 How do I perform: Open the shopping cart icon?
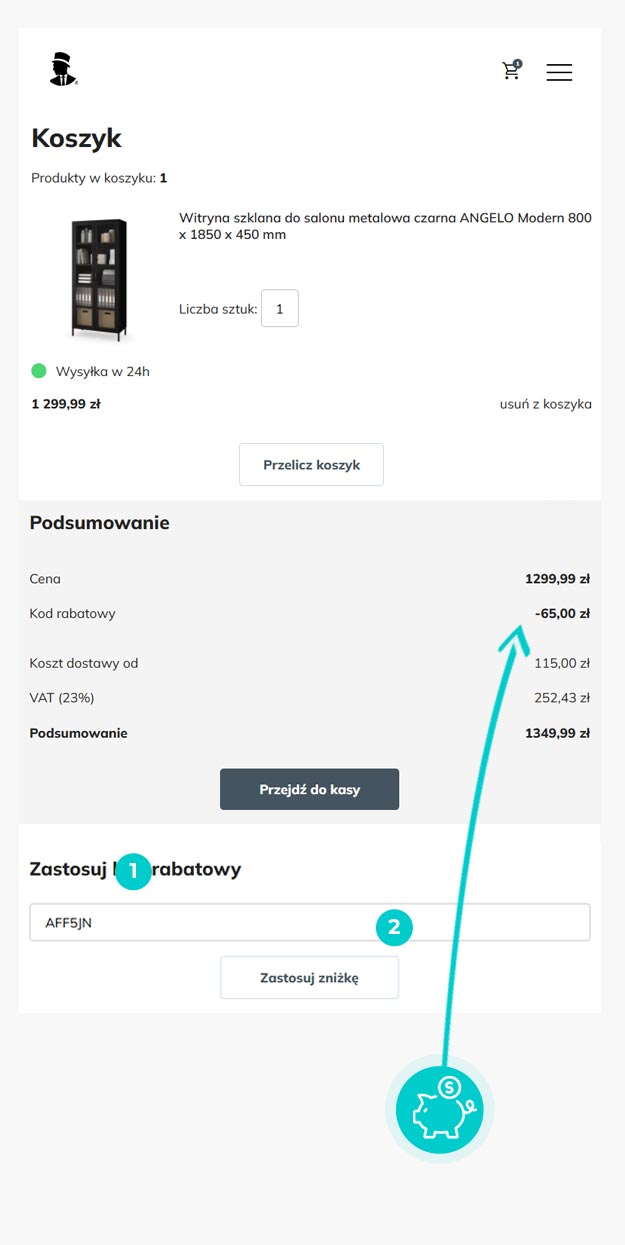click(511, 70)
